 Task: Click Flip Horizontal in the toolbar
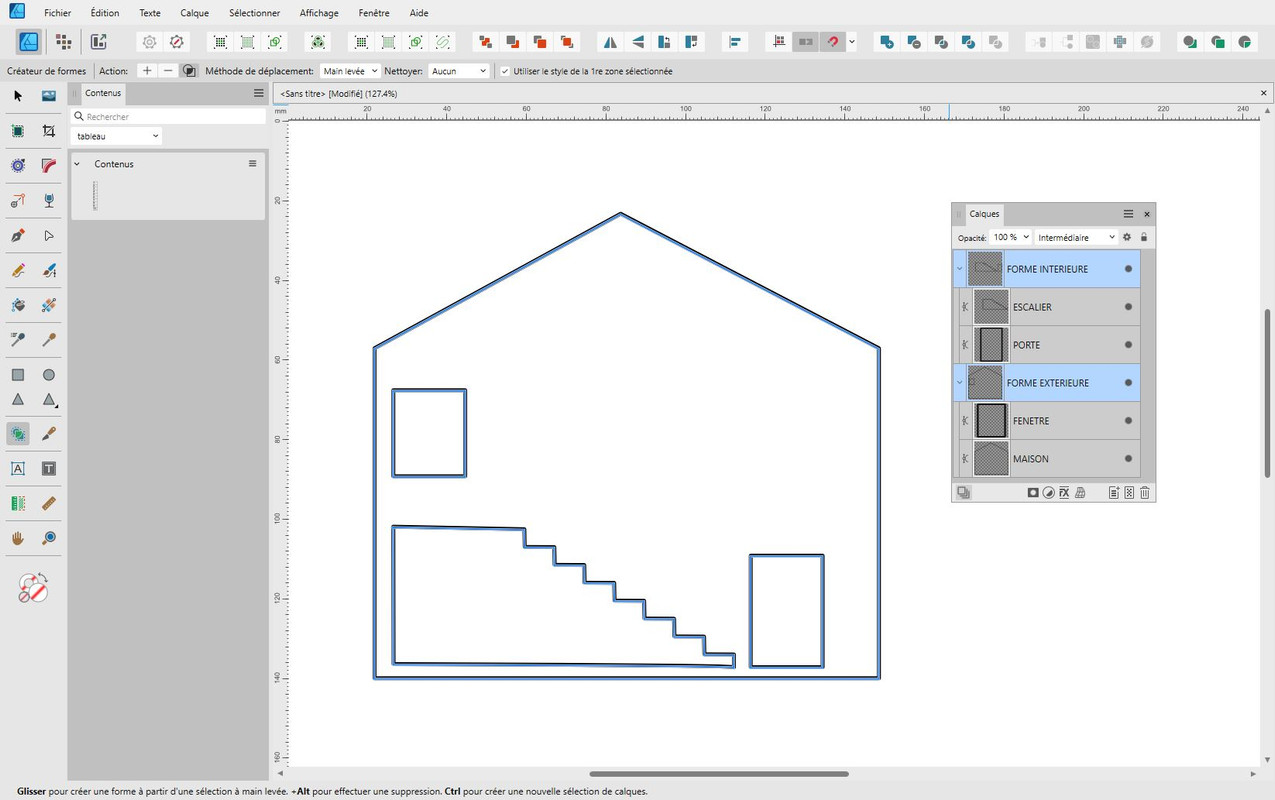pyautogui.click(x=610, y=42)
